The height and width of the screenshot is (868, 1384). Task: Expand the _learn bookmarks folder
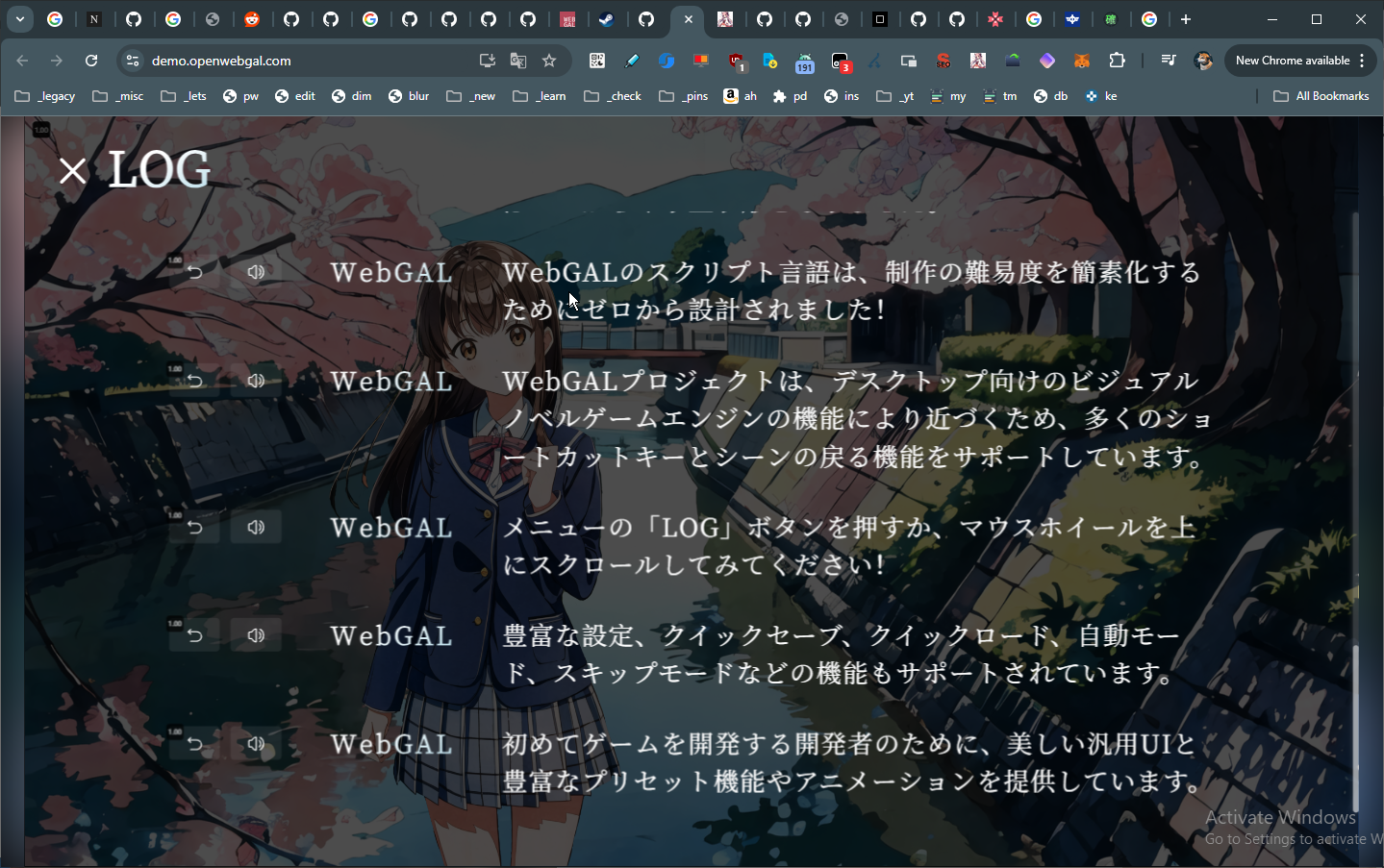tap(540, 96)
